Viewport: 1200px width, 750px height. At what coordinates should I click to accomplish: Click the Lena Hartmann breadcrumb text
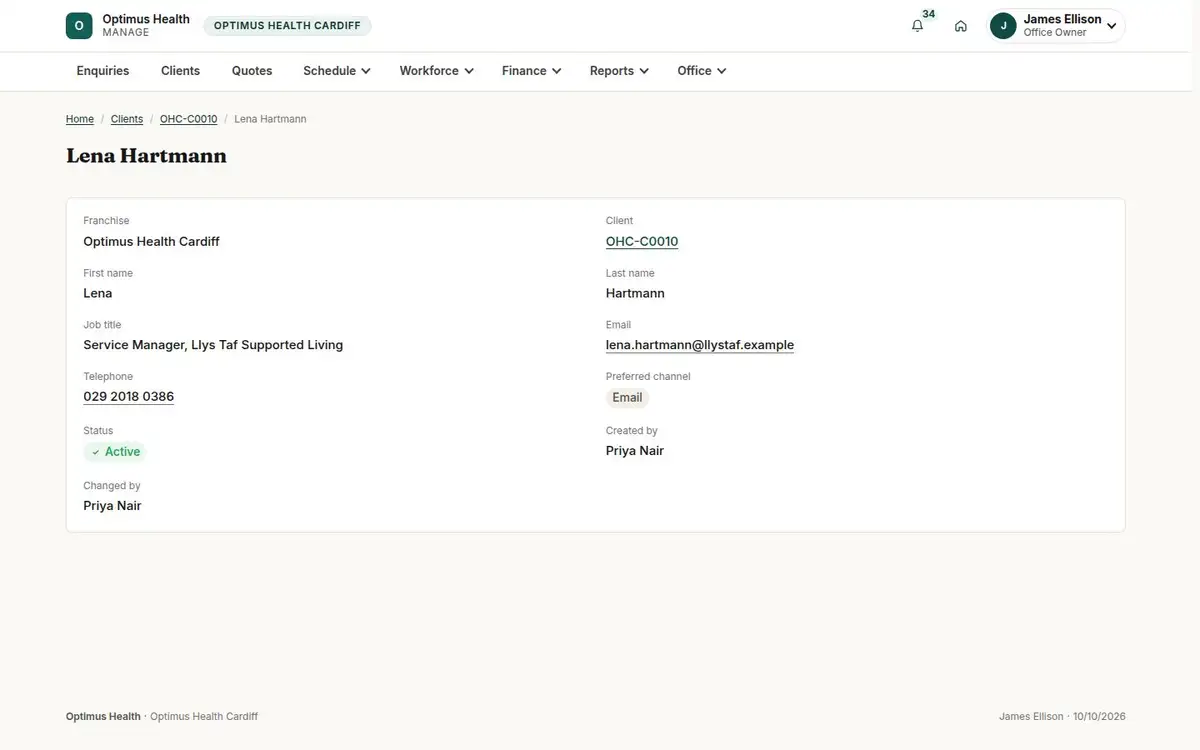[270, 119]
